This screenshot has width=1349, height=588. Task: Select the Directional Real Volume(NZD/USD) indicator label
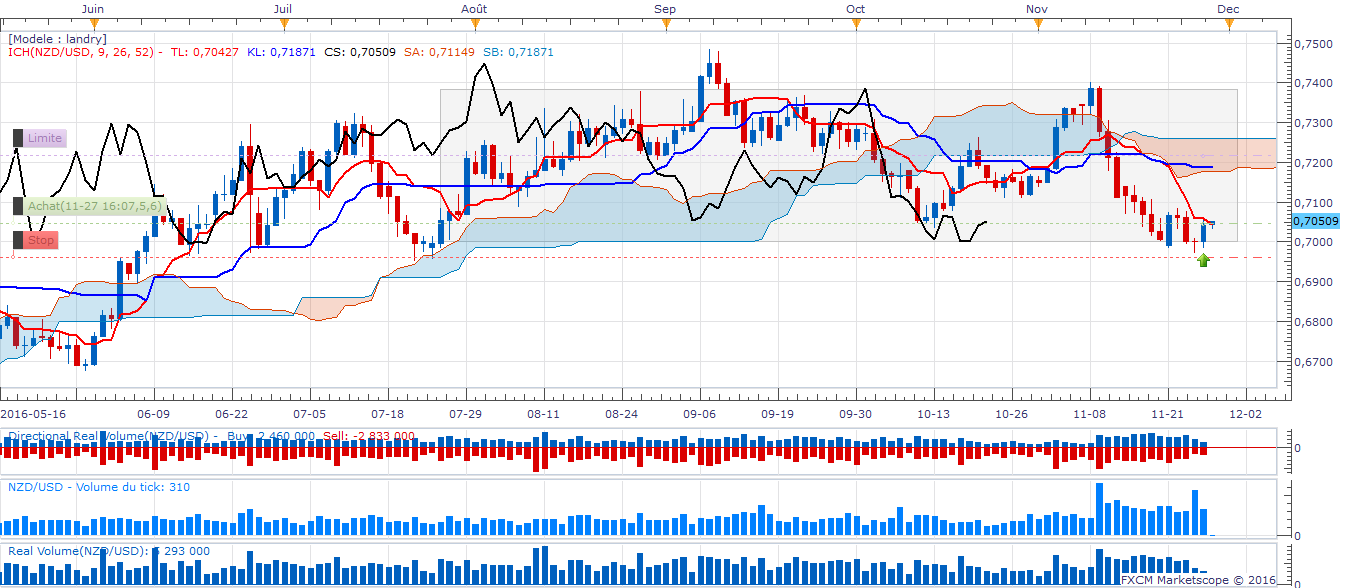pos(108,436)
